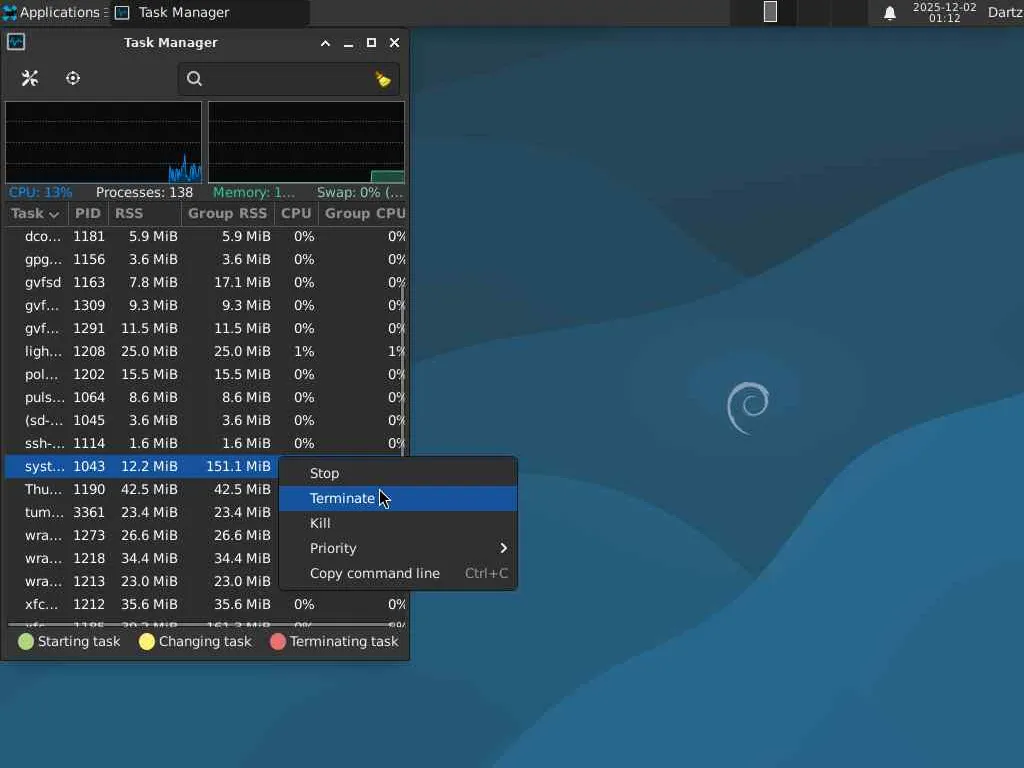Select the ssh-... process row PID 1114
Image resolution: width=1024 pixels, height=768 pixels.
tap(206, 443)
